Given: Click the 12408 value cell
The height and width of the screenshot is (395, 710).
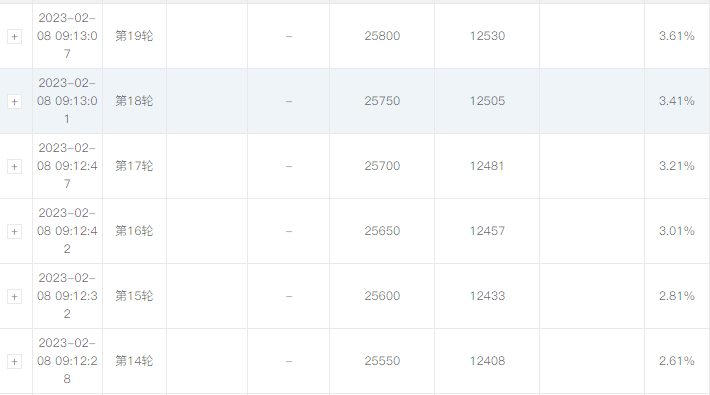Looking at the screenshot, I should [487, 361].
